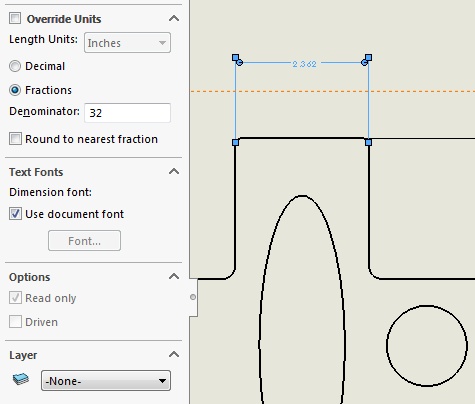The width and height of the screenshot is (475, 404).
Task: Click the dimension's right arrow handle
Action: [364, 62]
